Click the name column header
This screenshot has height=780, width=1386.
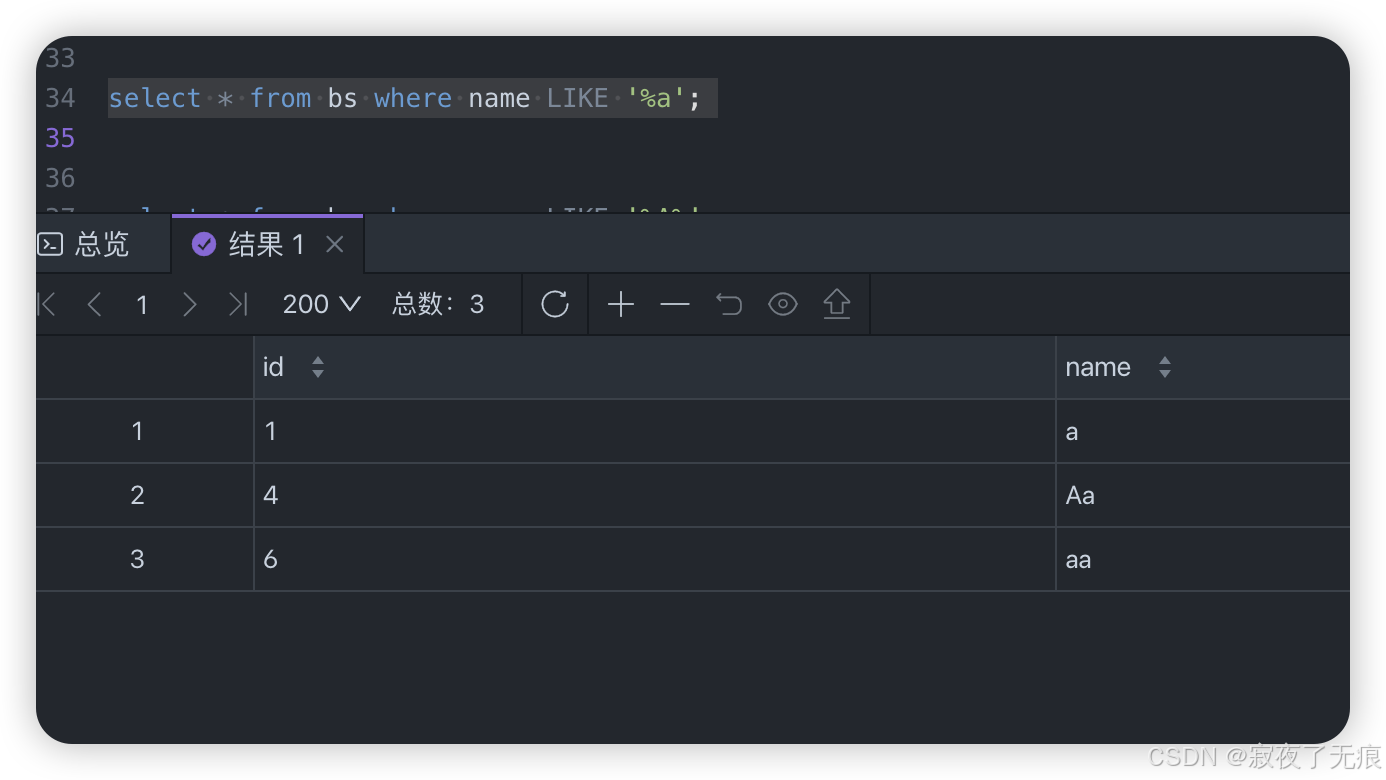(x=1203, y=367)
